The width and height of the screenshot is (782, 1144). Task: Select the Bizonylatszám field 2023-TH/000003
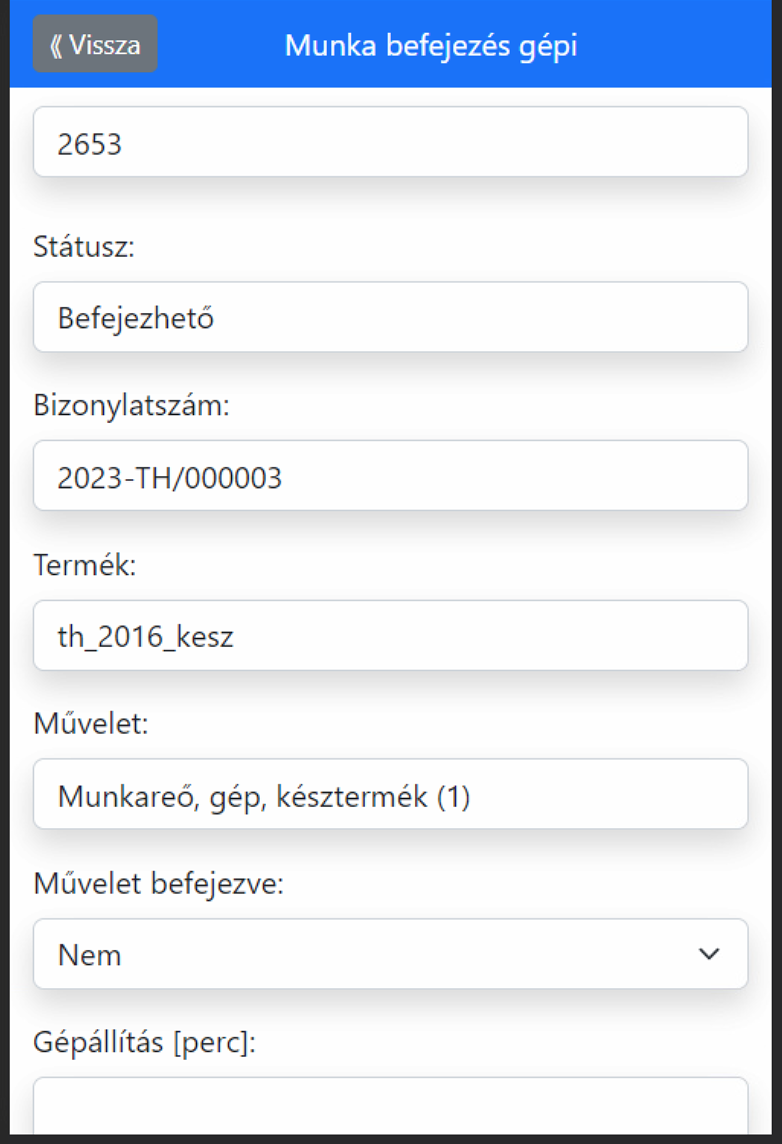pos(390,476)
